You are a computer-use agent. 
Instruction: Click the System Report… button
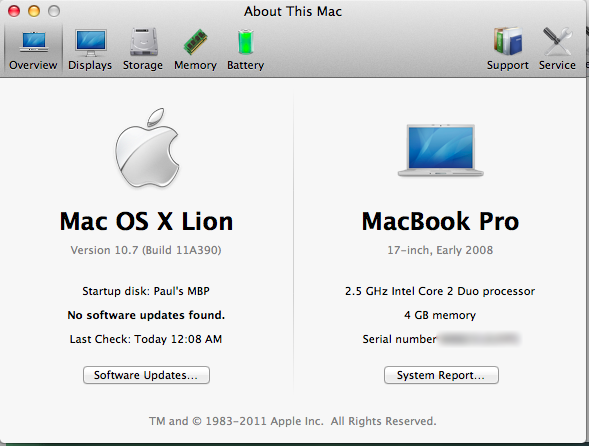tap(441, 375)
